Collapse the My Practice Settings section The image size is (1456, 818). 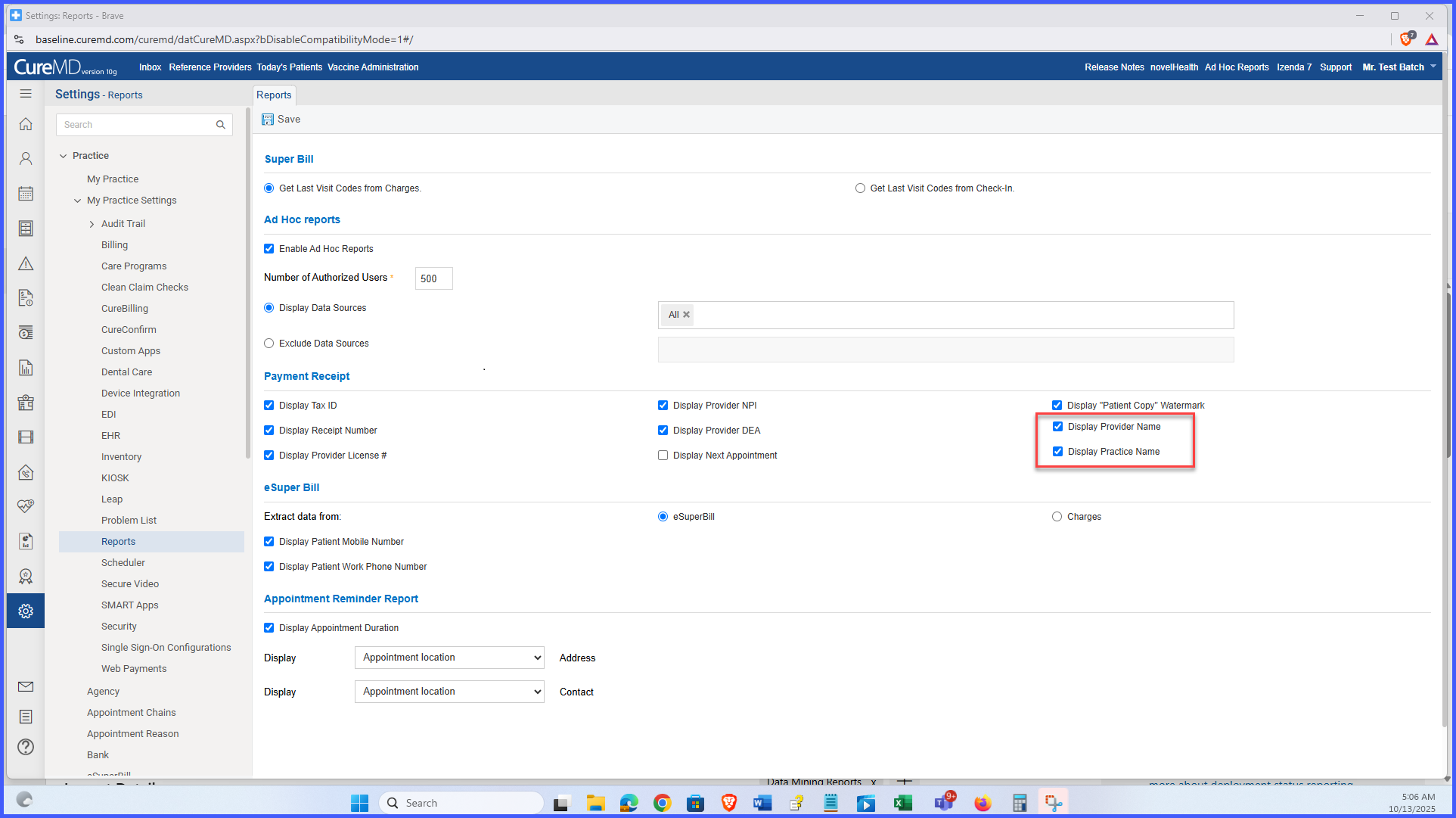point(77,201)
